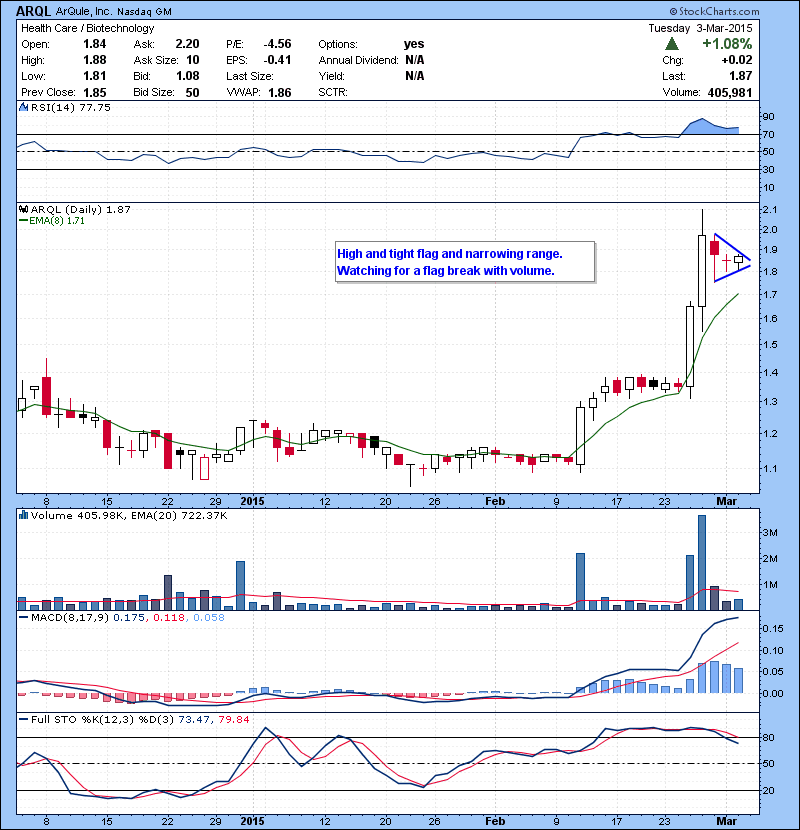Click the ArQule, Inc. company name

coord(84,11)
